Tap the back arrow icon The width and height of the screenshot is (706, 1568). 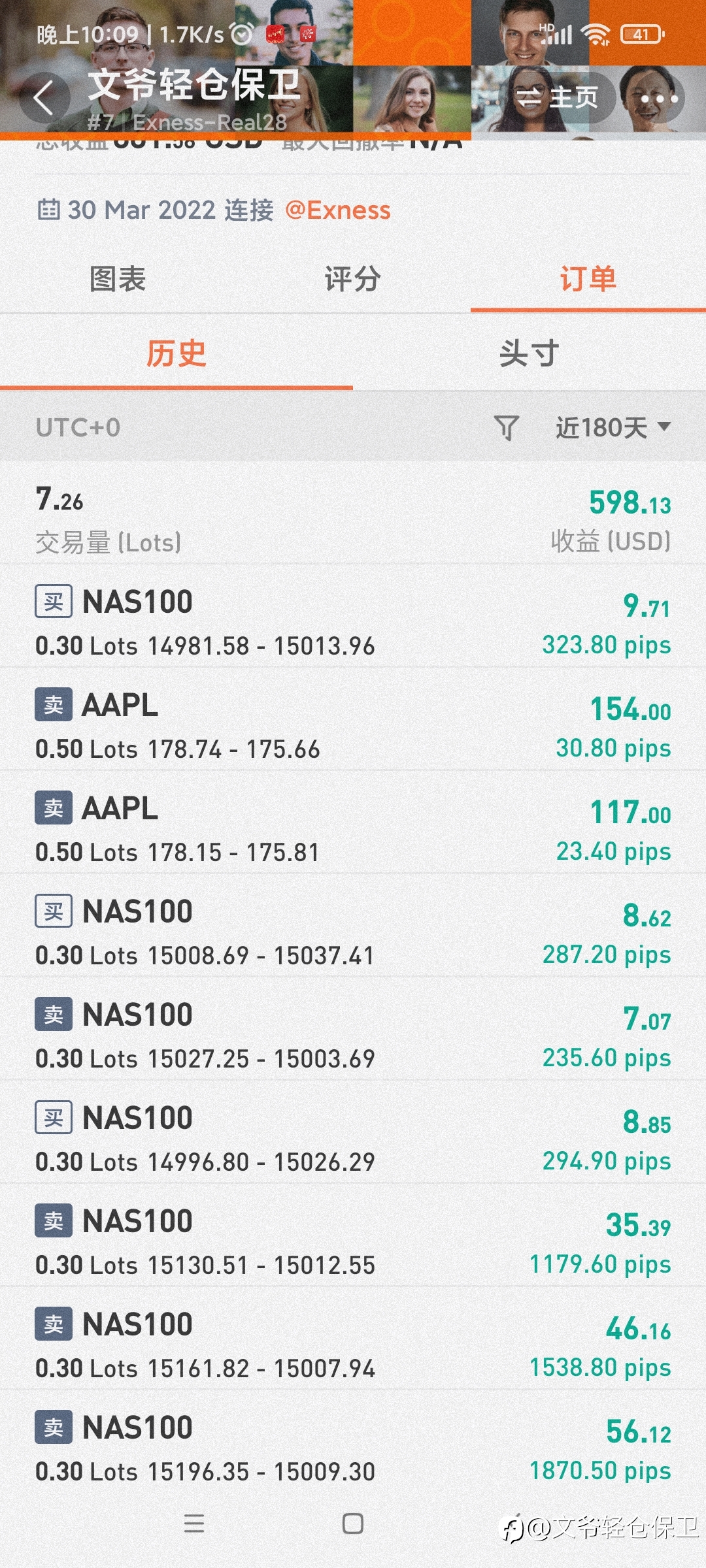44,99
